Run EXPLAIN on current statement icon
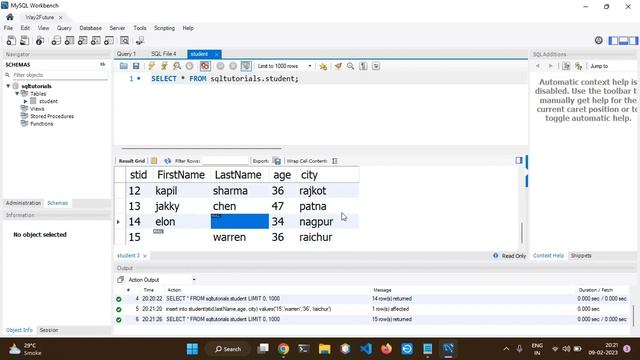 pyautogui.click(x=177, y=66)
